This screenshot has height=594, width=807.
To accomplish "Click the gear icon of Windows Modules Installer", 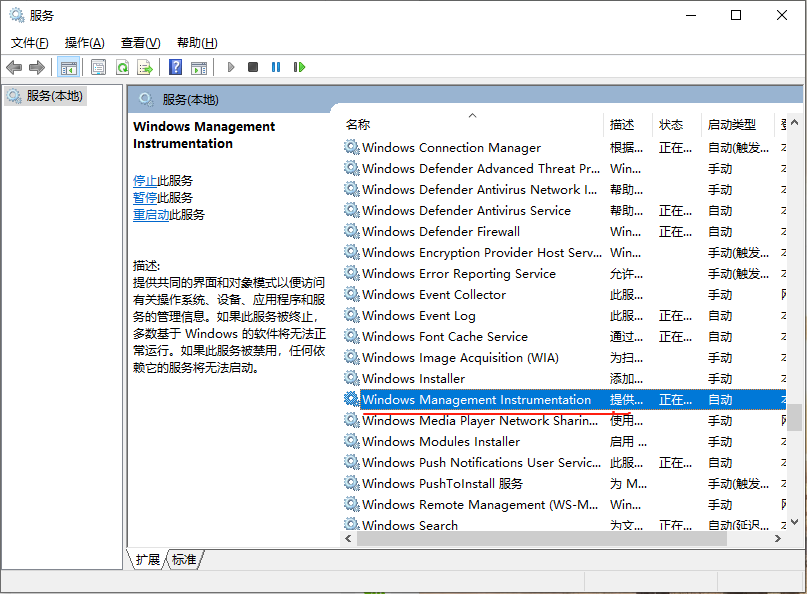I will (x=352, y=441).
